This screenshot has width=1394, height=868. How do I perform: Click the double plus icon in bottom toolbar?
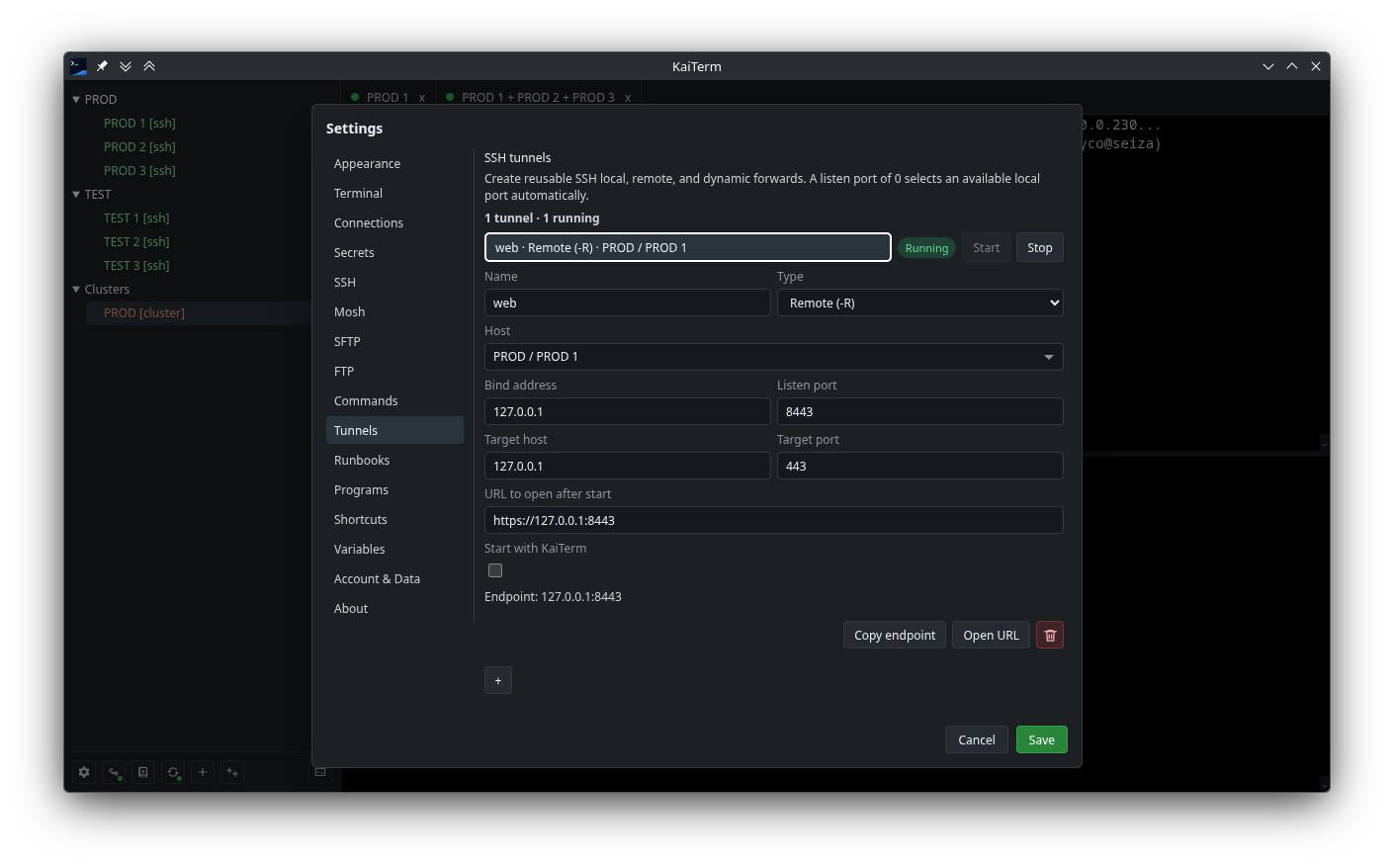pyautogui.click(x=232, y=772)
